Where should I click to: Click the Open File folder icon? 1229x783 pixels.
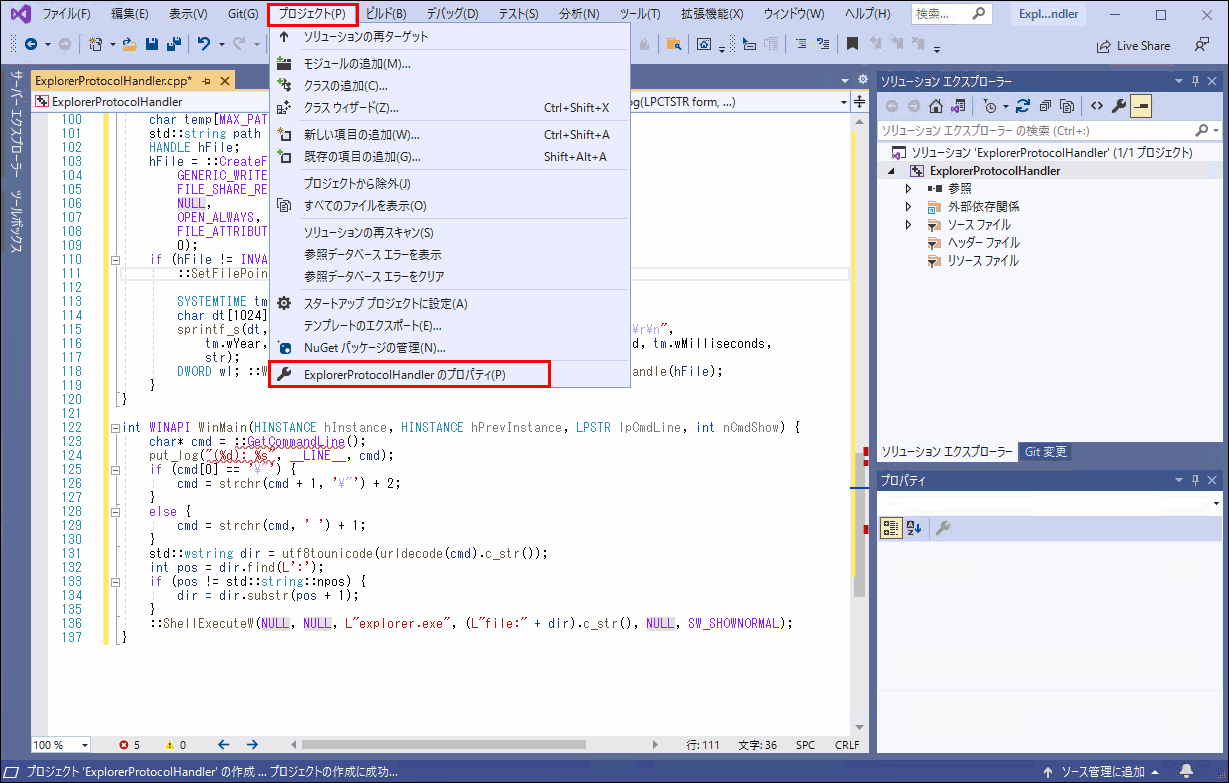130,44
